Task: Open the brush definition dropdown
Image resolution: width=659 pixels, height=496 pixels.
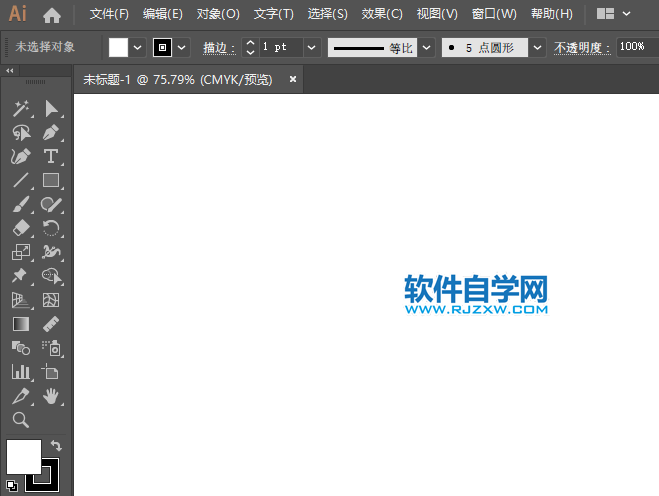Action: [x=537, y=47]
